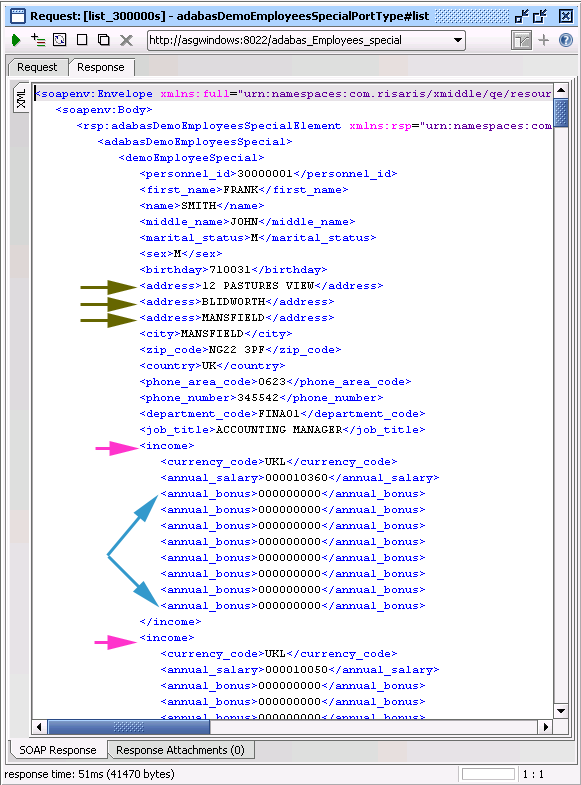This screenshot has width=581, height=785.
Task: Click the response time status text
Action: pyautogui.click(x=90, y=774)
